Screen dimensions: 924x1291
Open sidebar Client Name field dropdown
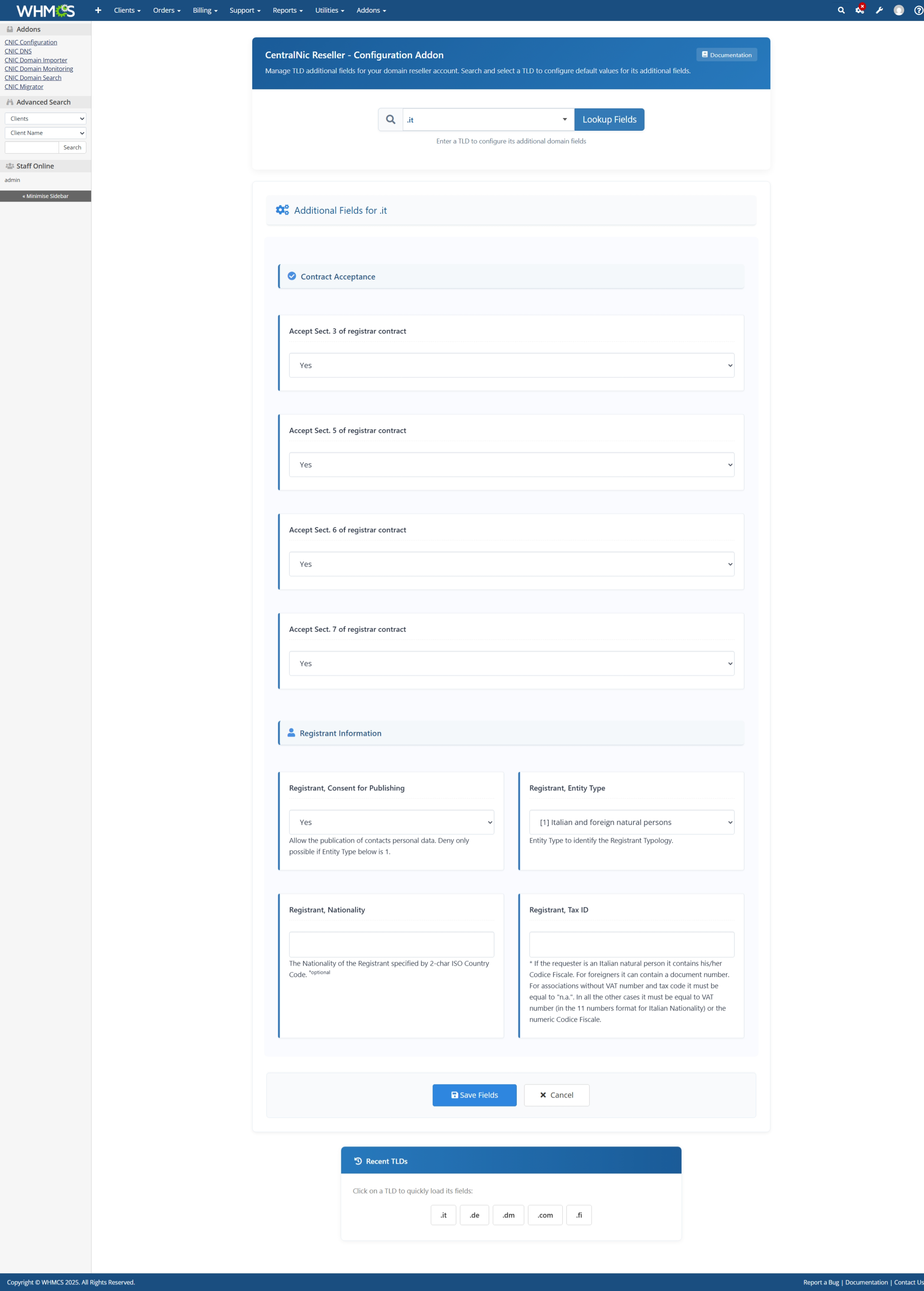[x=46, y=133]
